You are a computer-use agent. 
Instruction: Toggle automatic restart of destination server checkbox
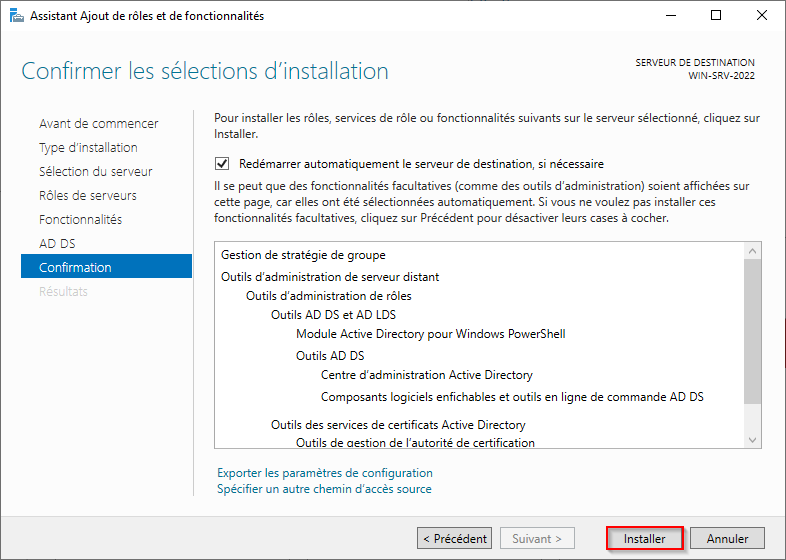[x=222, y=164]
